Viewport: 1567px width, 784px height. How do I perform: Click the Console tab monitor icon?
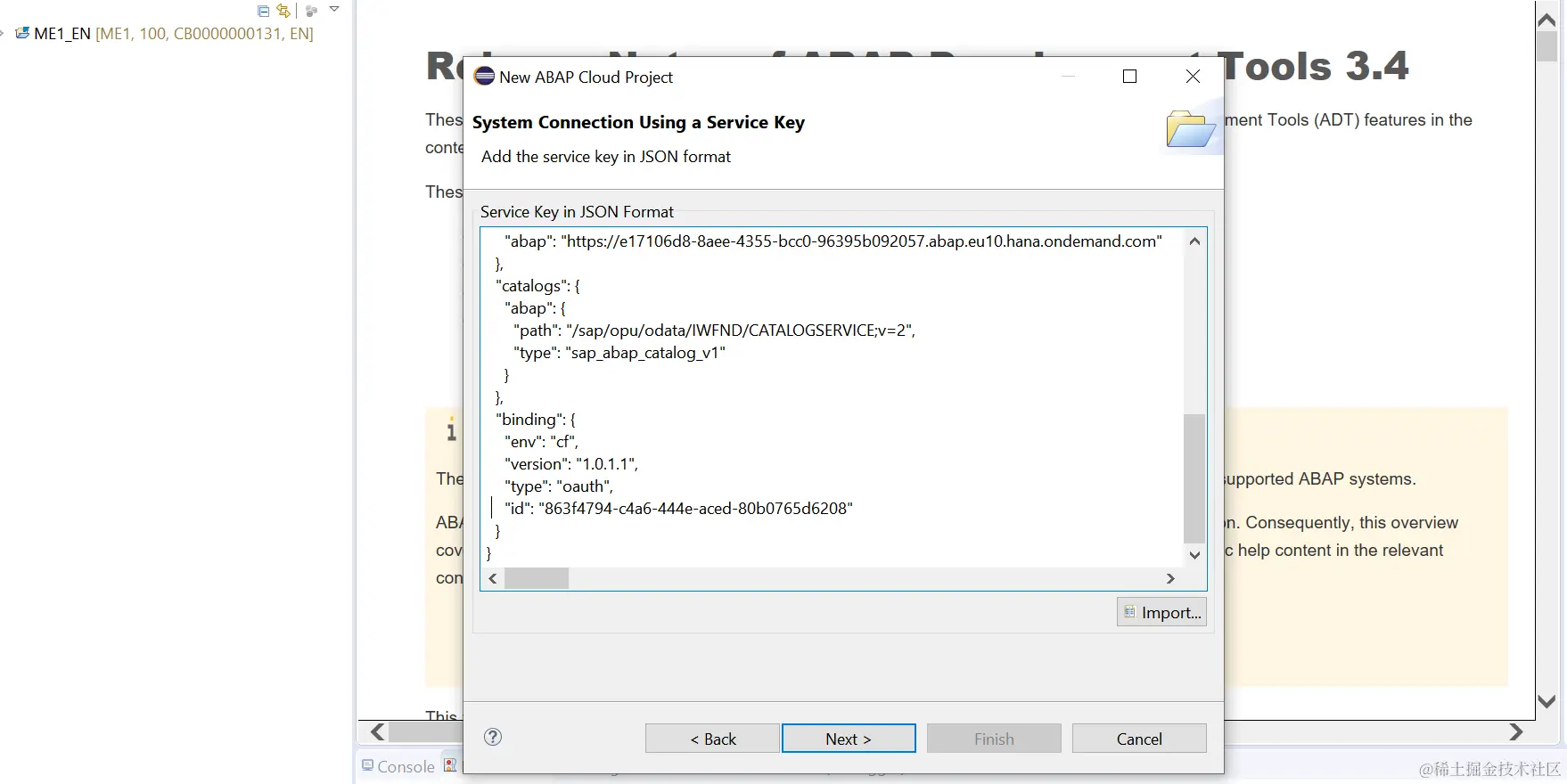367,765
